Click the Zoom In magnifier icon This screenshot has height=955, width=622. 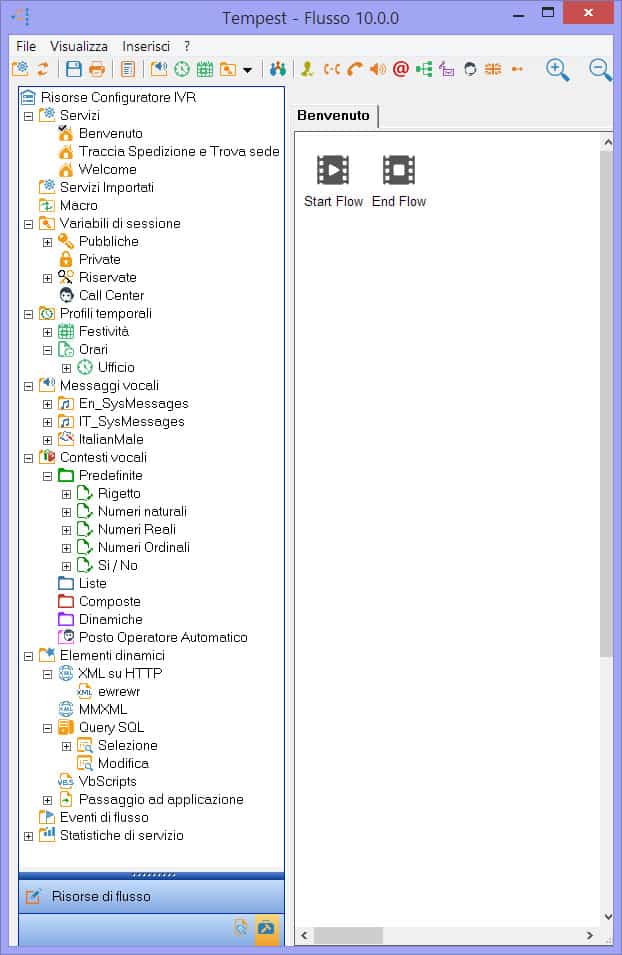click(557, 69)
